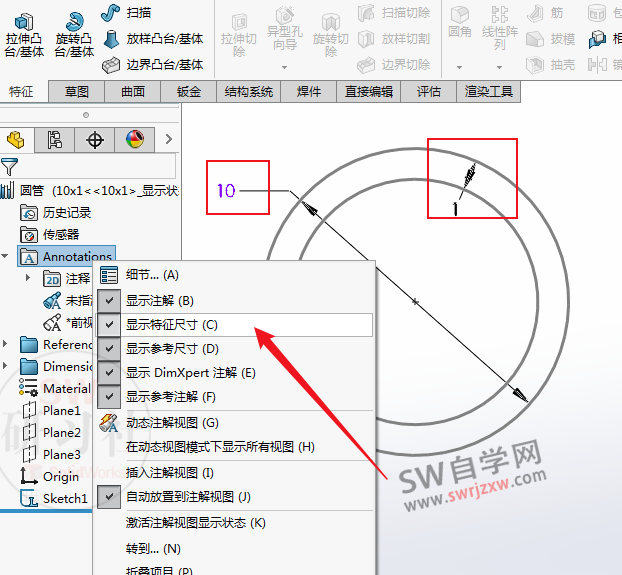This screenshot has width=622, height=575.
Task: Switch to the 渲染工具 (Render Tools) tab
Action: [x=489, y=92]
